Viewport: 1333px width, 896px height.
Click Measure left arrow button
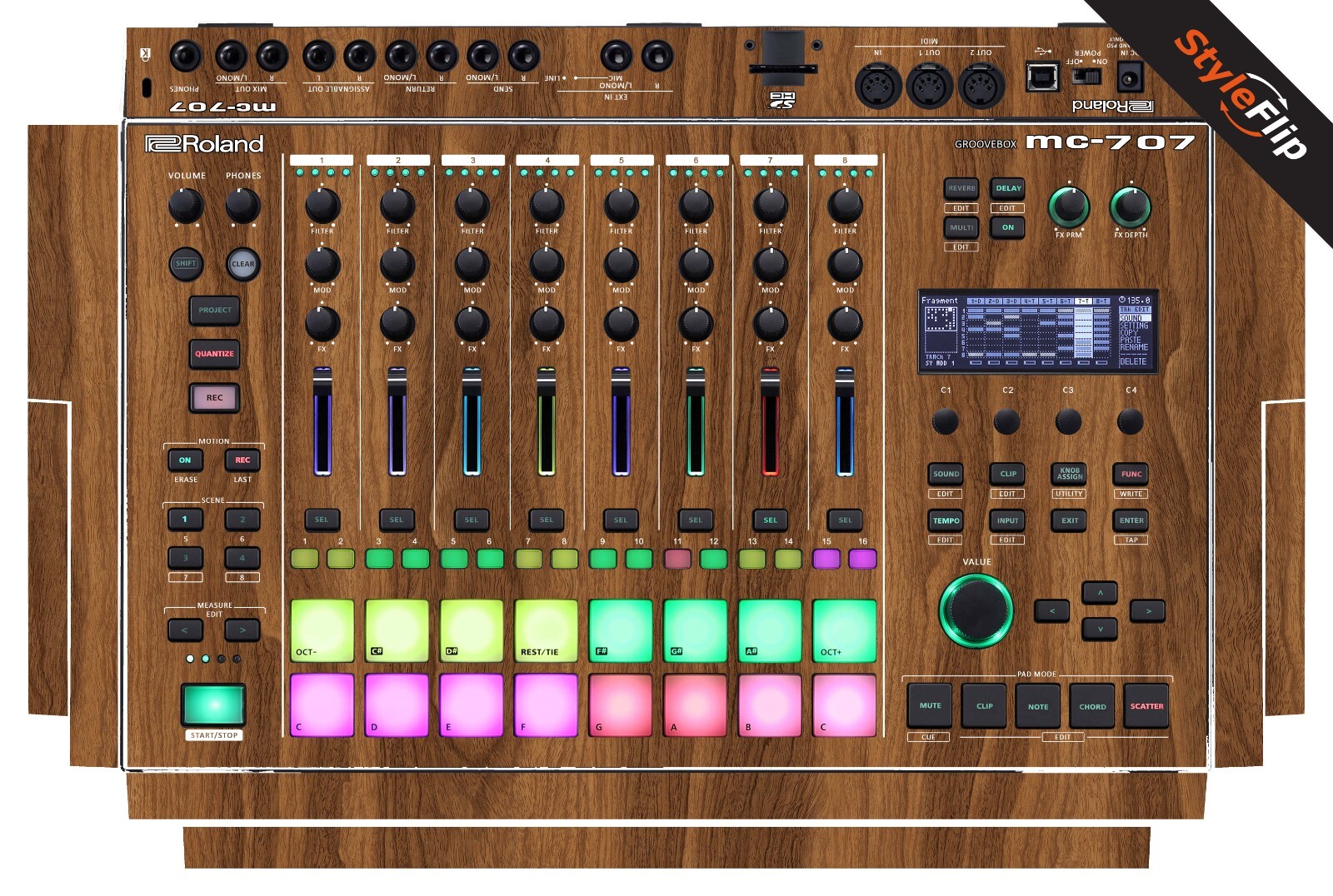pos(185,630)
